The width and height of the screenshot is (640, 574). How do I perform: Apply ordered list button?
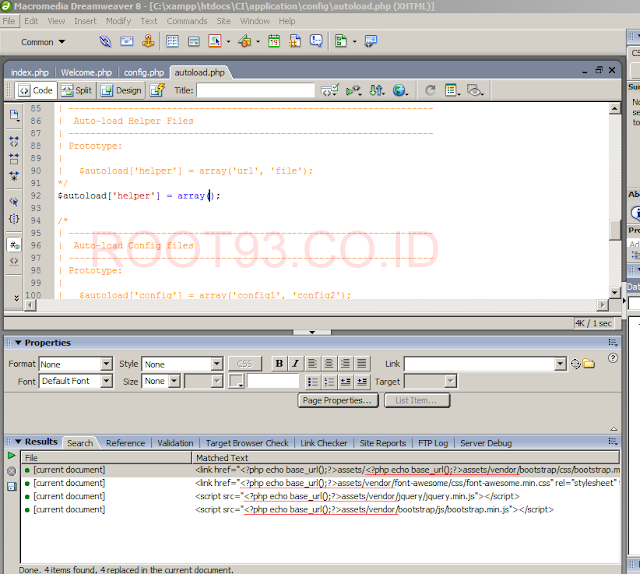click(329, 382)
